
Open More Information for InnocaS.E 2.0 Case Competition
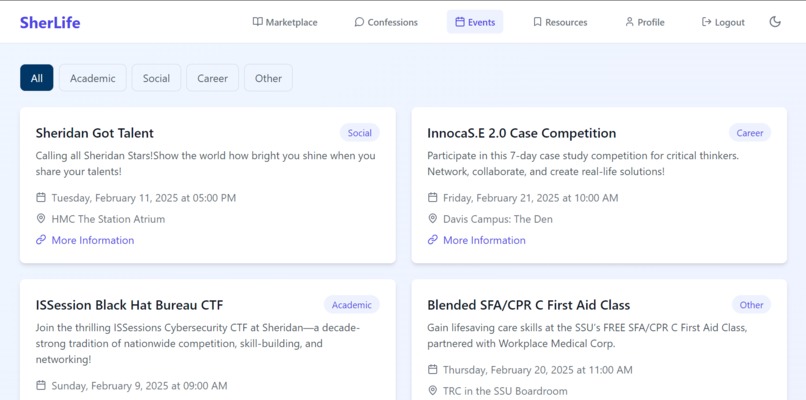484,240
